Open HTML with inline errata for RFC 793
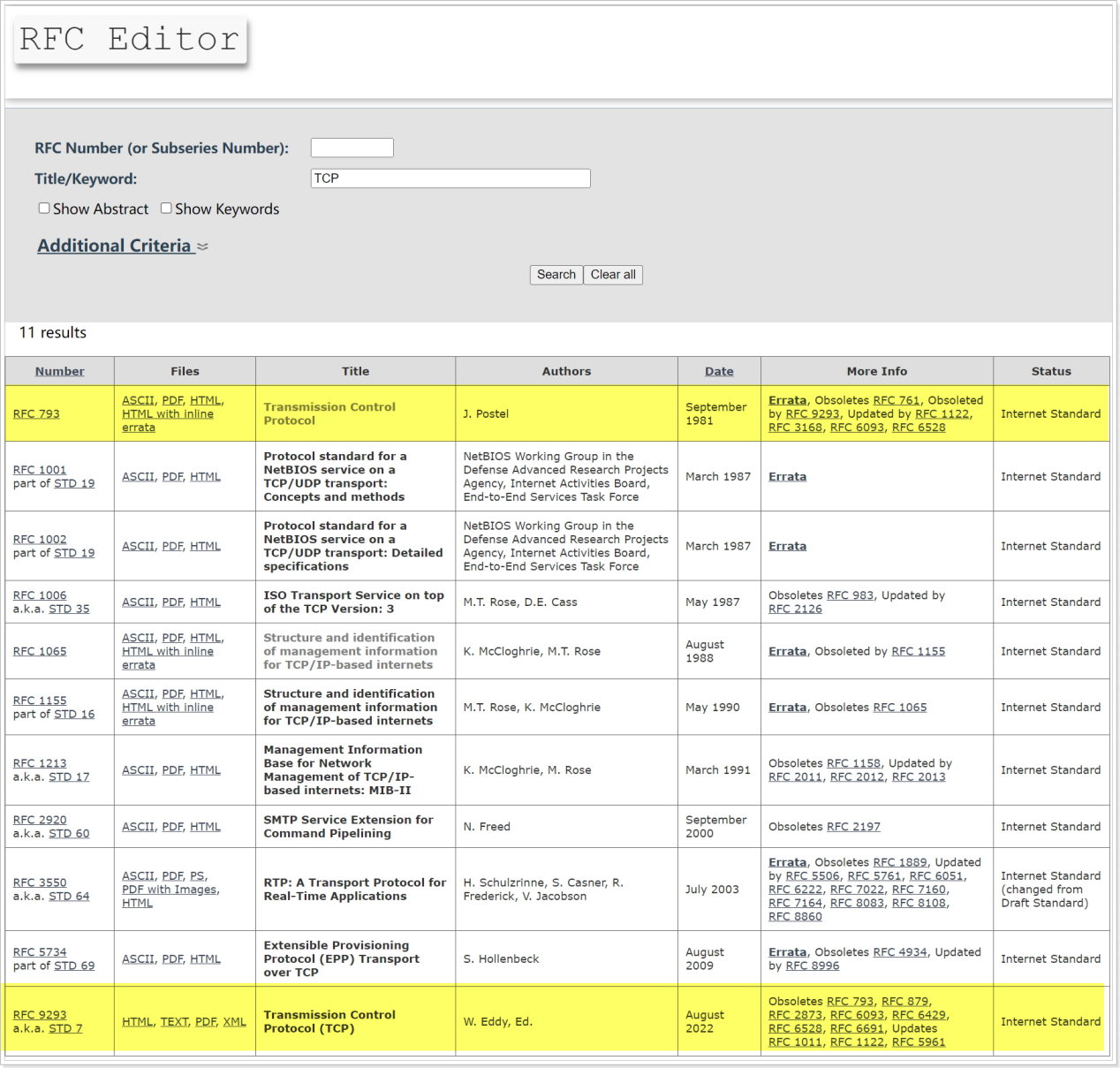This screenshot has height=1068, width=1120. [x=168, y=420]
